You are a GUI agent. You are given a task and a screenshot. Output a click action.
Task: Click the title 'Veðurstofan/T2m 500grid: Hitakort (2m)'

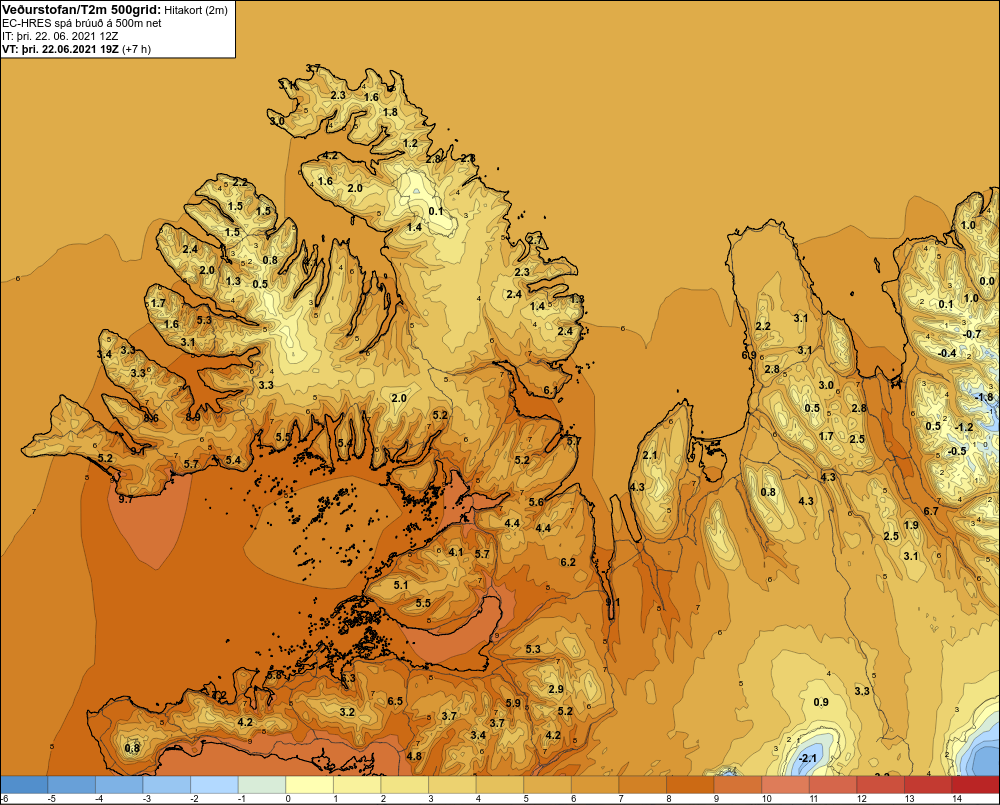[115, 10]
